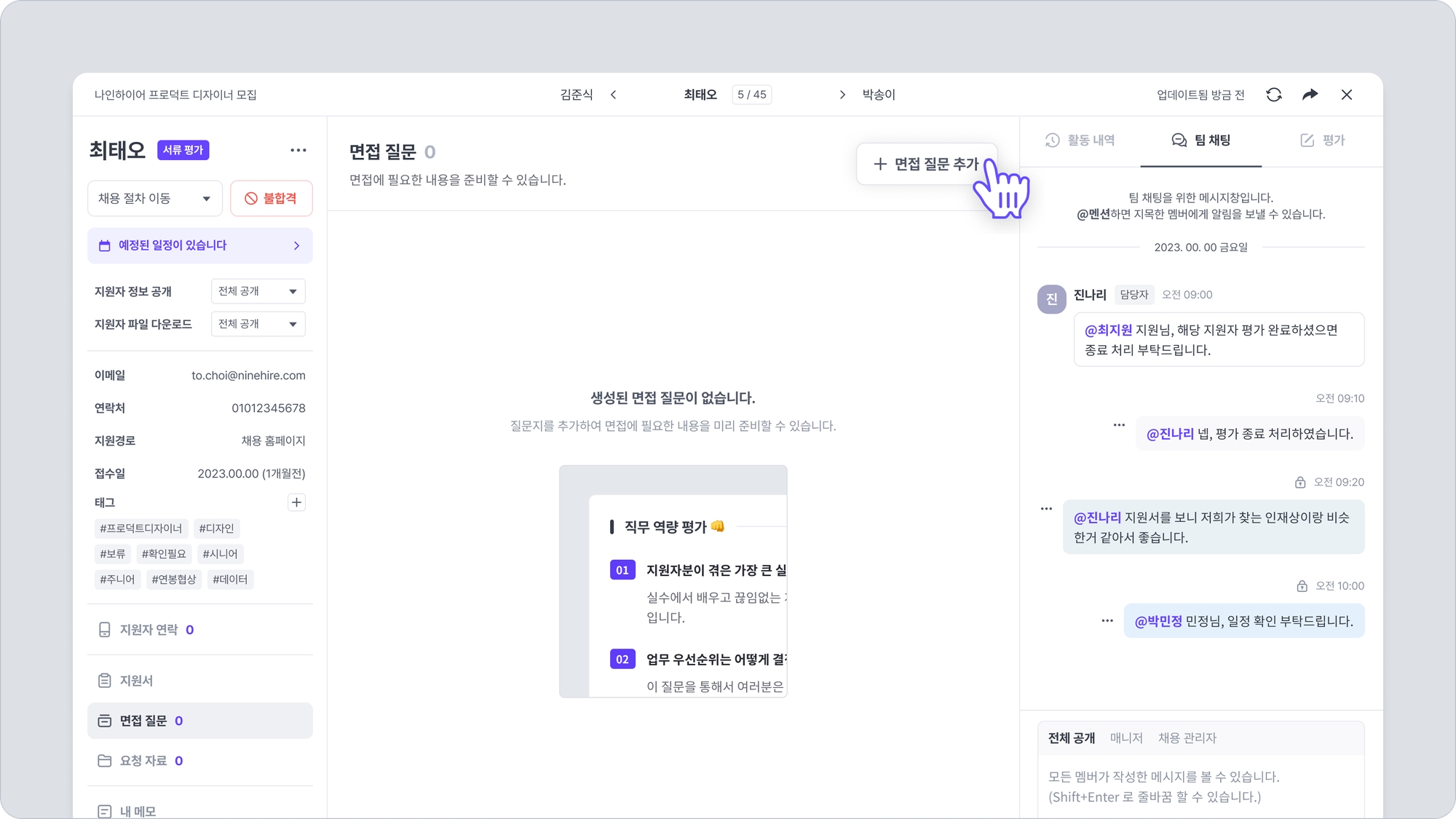Open 예정된 일정이 있습니다 banner
1456x819 pixels.
200,245
